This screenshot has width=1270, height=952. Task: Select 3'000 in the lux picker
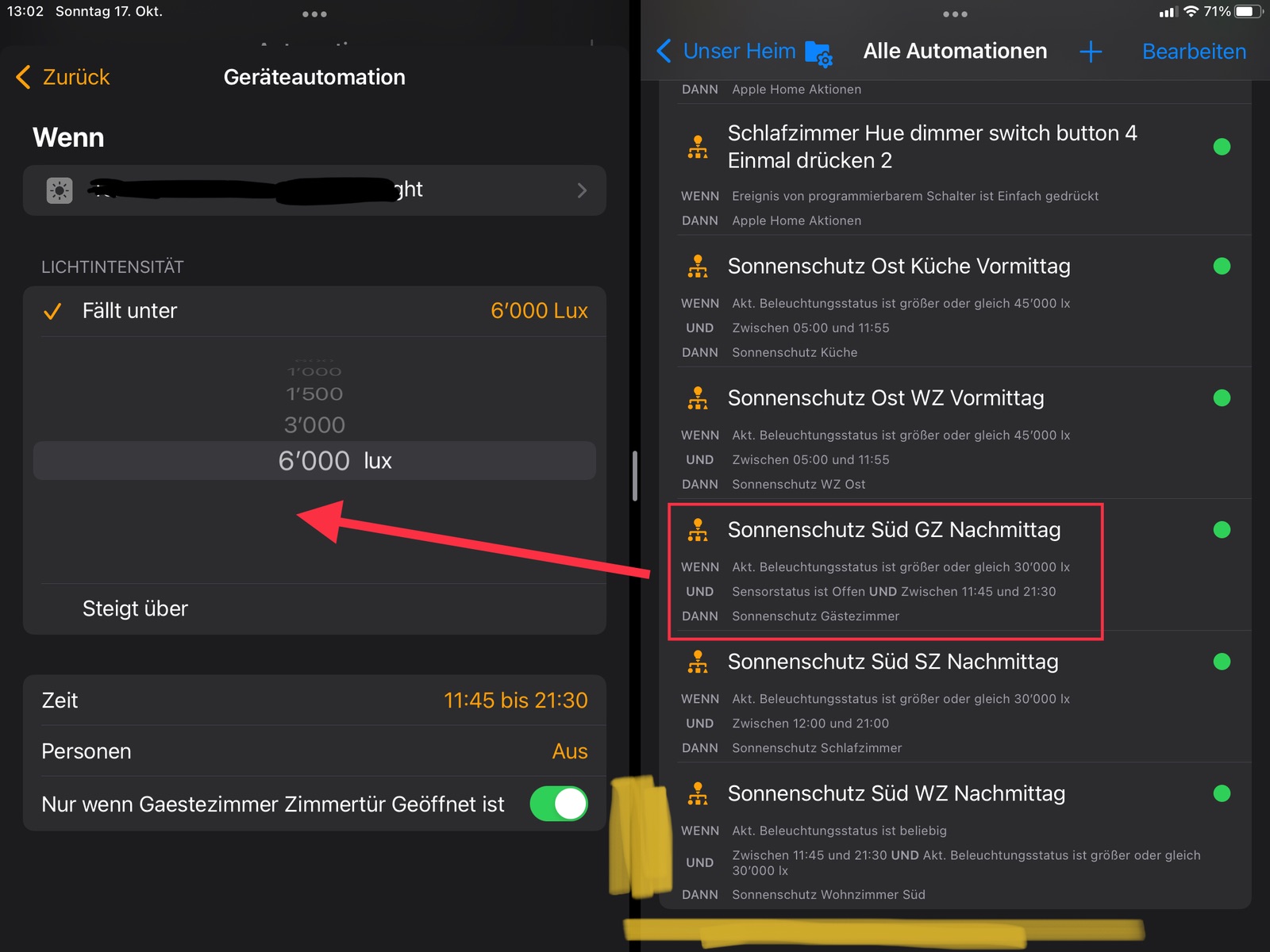point(314,425)
